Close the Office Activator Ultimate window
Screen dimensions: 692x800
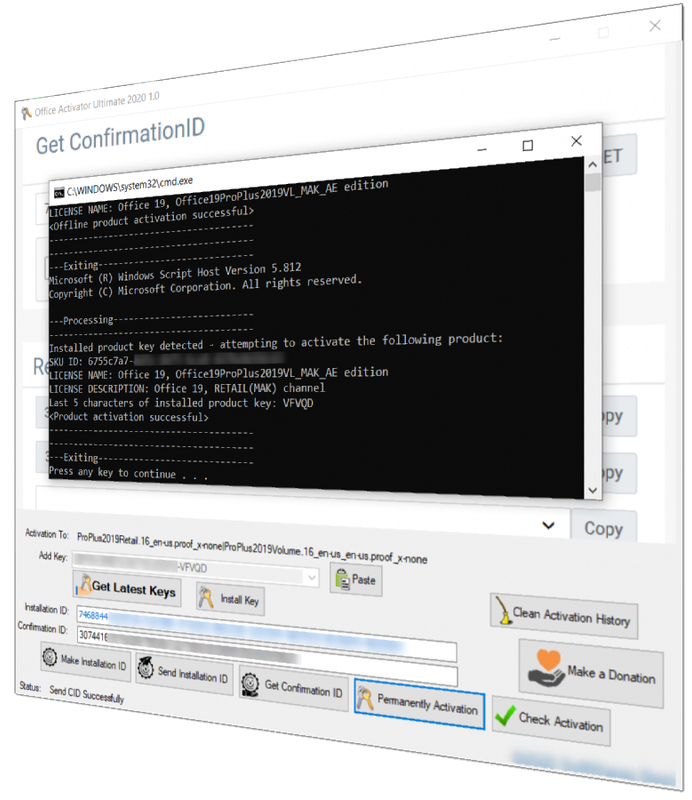click(655, 26)
